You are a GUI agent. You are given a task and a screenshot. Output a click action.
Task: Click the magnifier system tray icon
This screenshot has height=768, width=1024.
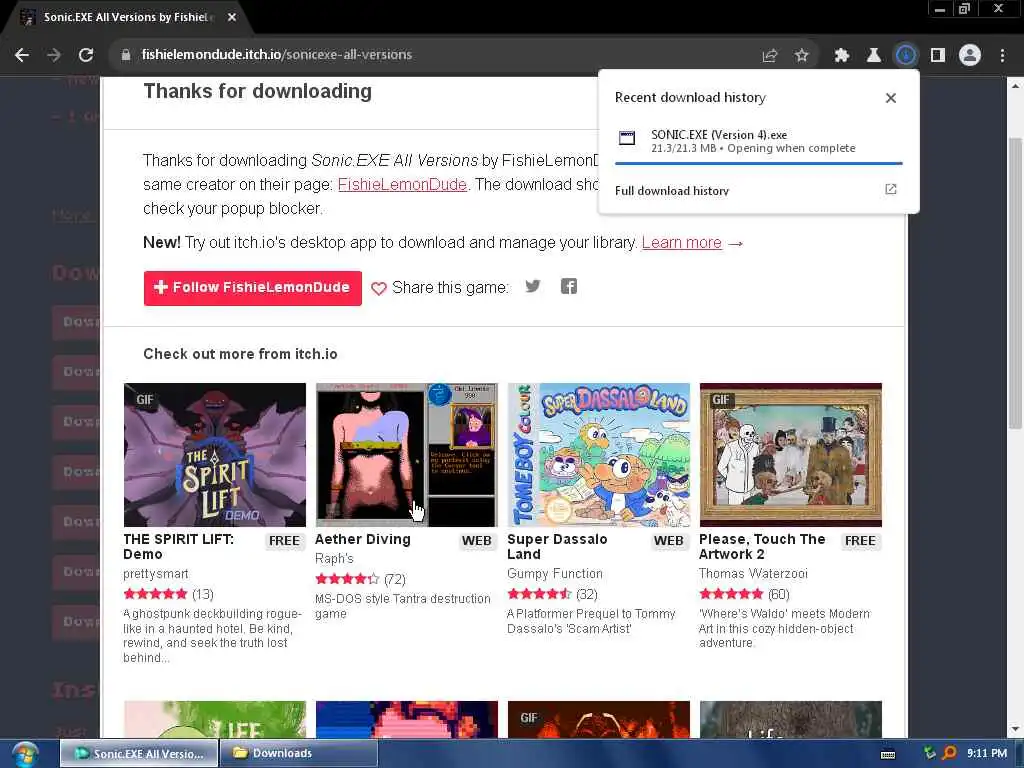tap(949, 754)
